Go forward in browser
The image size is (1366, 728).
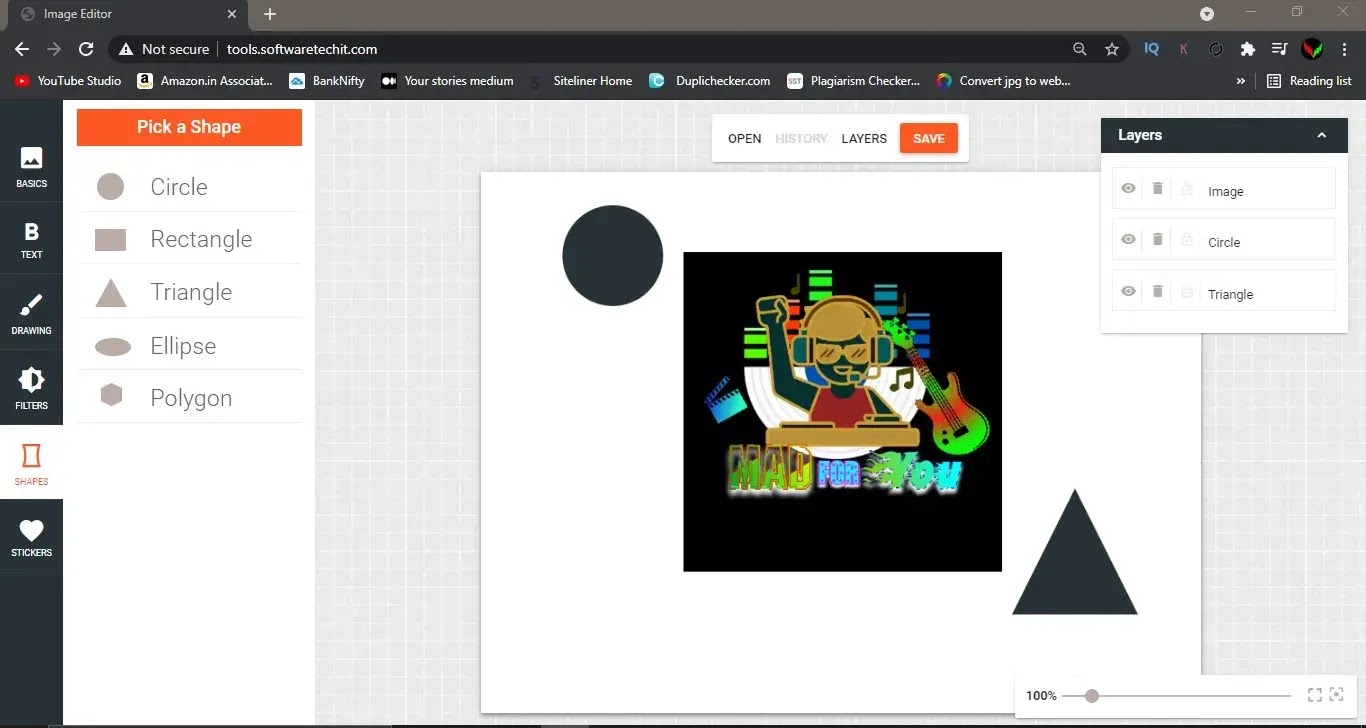tap(54, 49)
